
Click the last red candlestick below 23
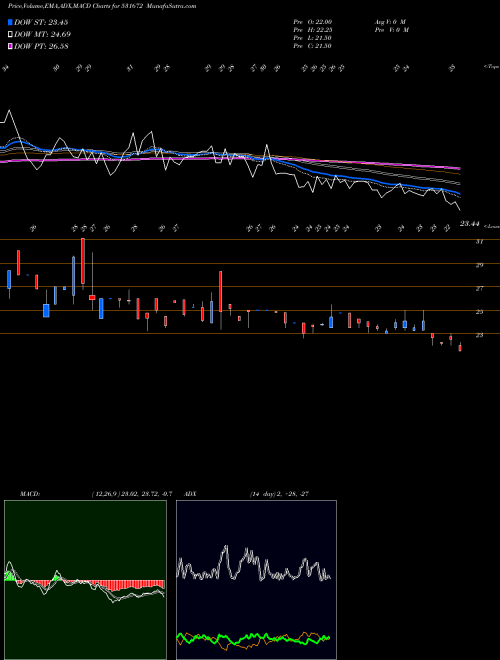(460, 347)
